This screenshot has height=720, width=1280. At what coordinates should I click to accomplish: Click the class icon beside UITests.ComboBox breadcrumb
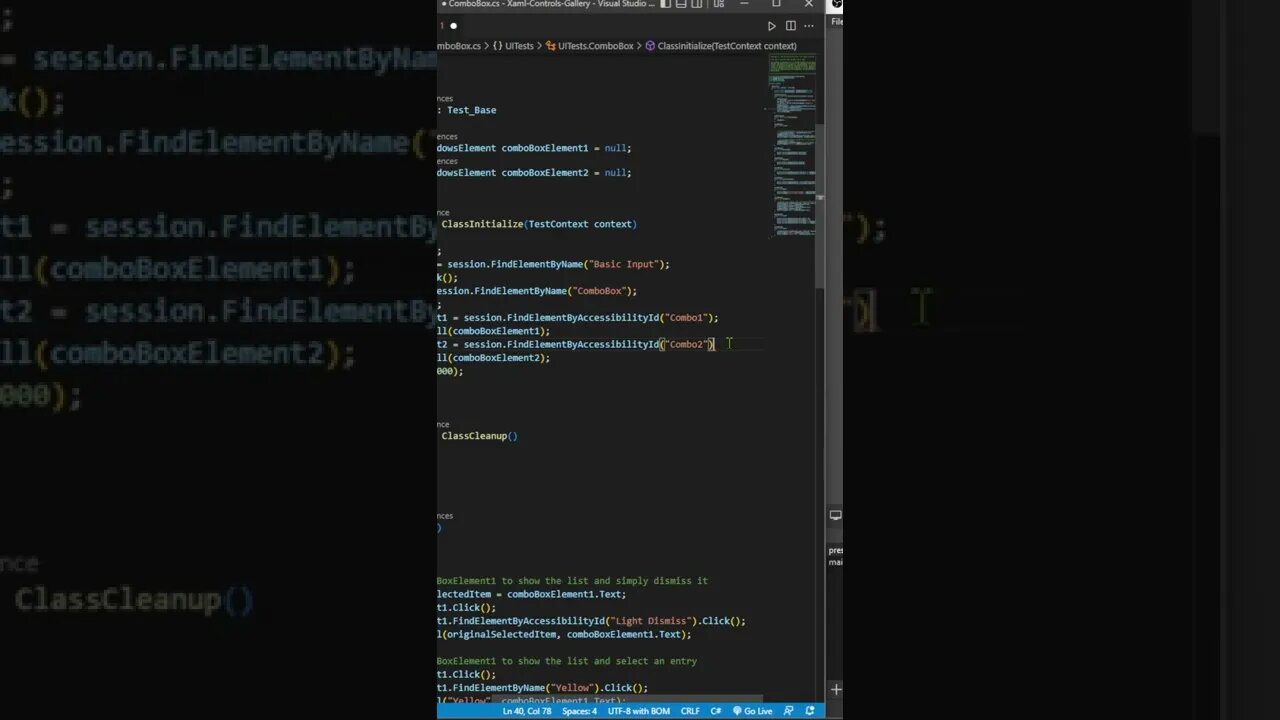coord(550,46)
